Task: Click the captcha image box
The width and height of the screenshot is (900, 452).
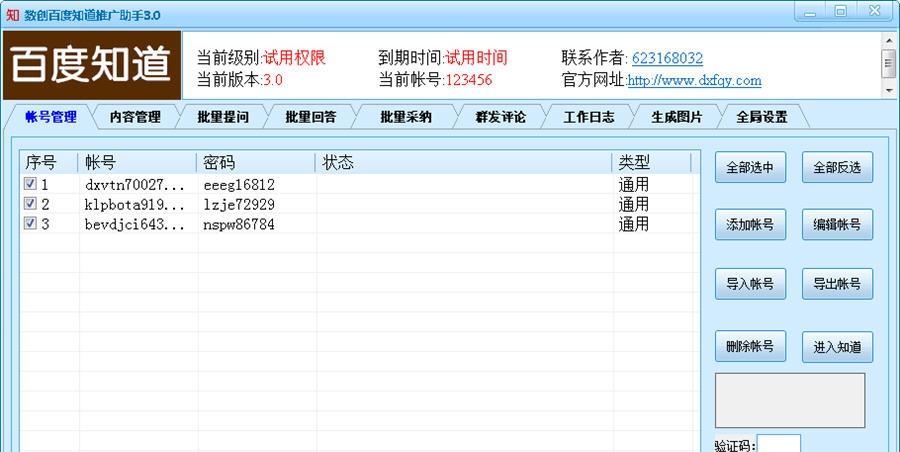Action: coord(790,400)
